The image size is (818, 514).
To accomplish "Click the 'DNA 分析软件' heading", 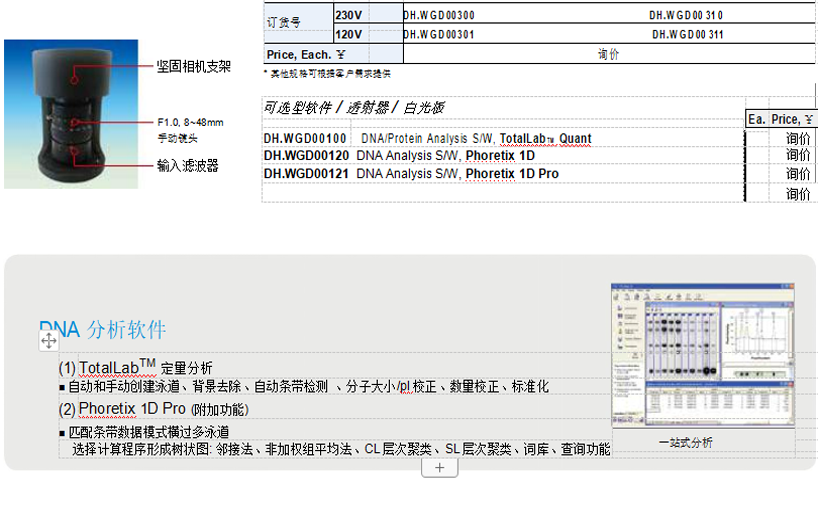I will [103, 330].
